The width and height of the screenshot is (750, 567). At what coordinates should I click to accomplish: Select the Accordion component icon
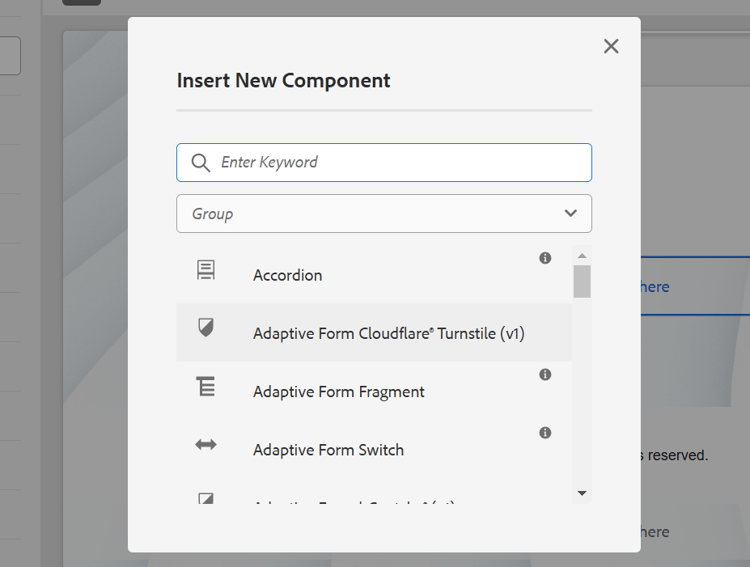206,270
